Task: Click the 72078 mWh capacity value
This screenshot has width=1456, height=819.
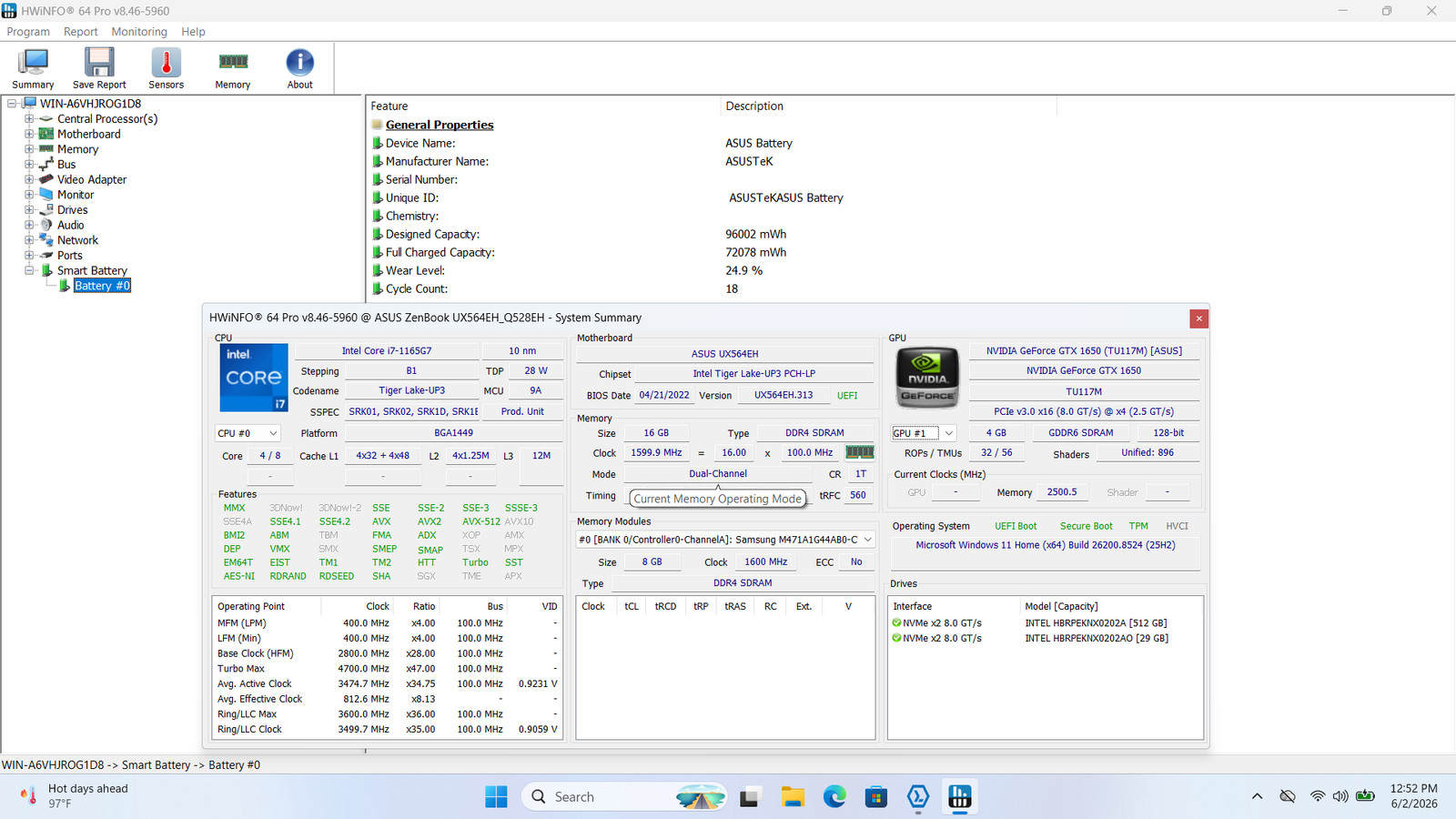Action: pyautogui.click(x=756, y=252)
